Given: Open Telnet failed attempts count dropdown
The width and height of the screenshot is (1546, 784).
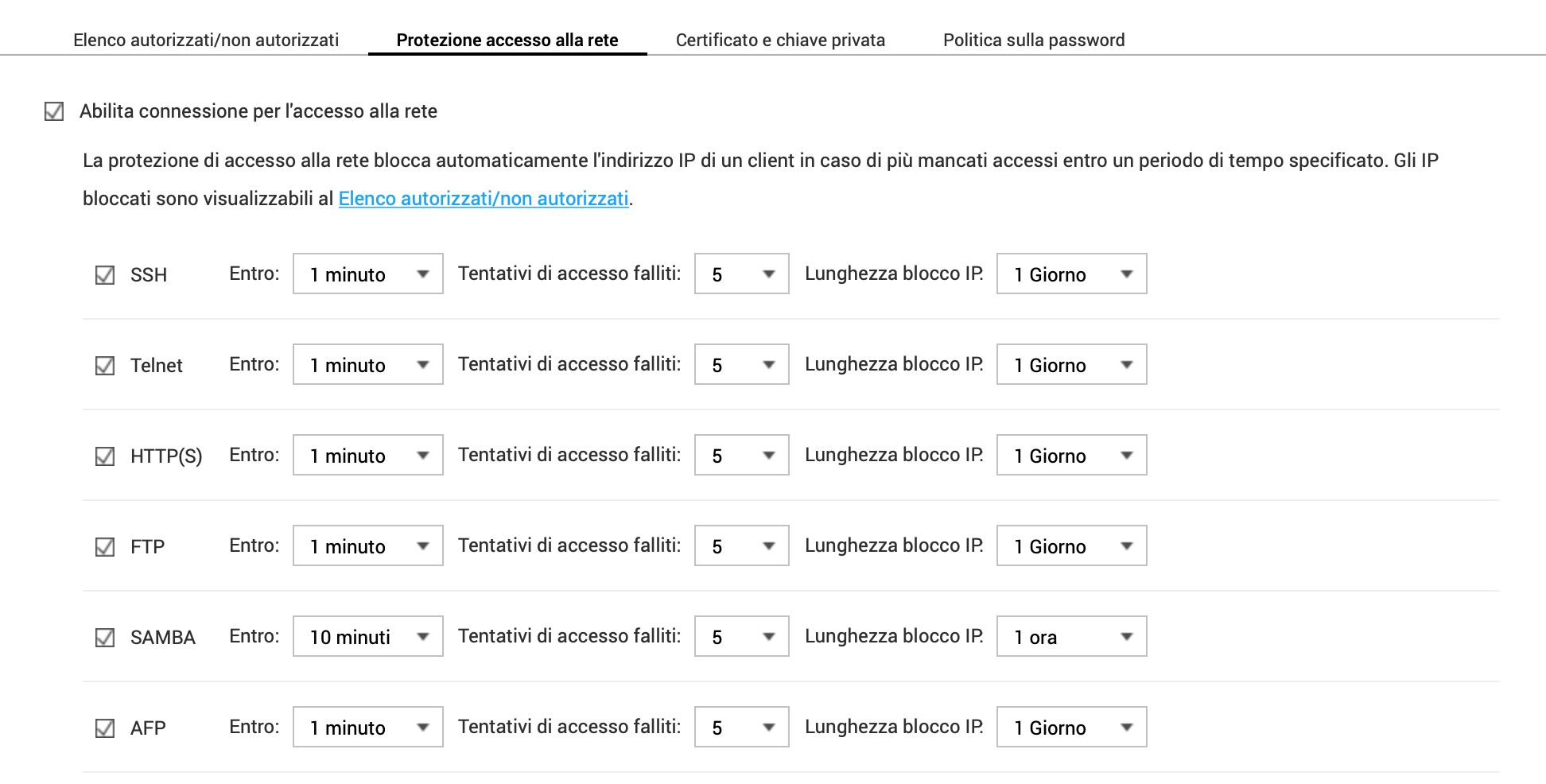Looking at the screenshot, I should point(742,364).
